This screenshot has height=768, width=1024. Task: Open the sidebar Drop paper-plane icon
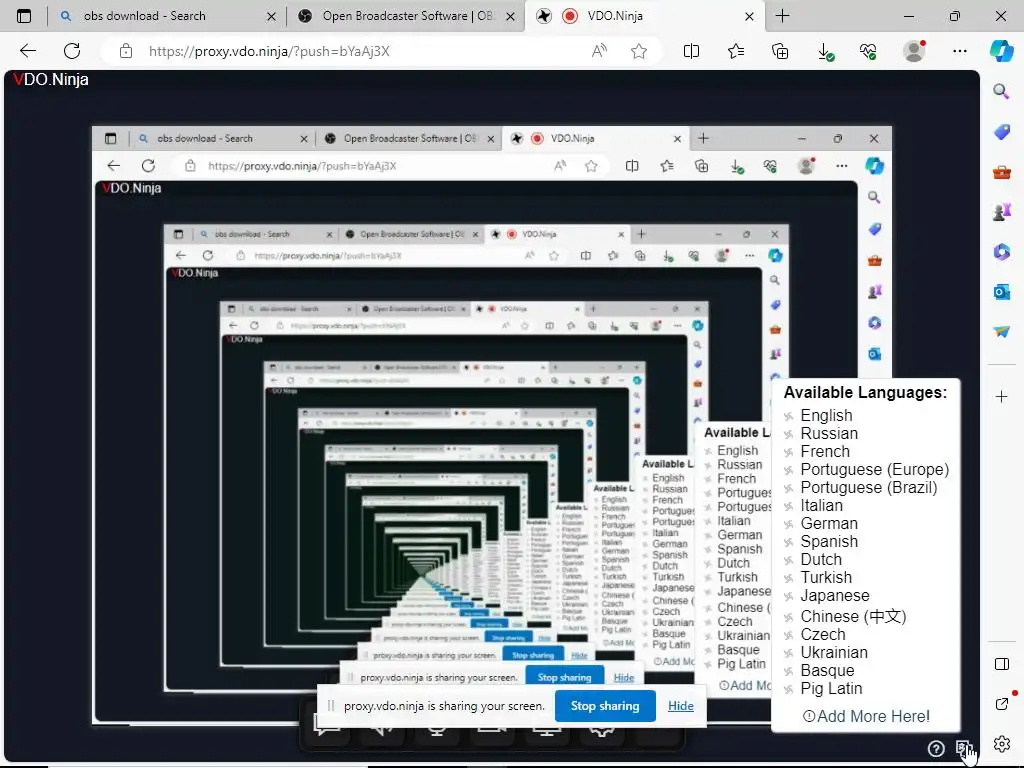coord(1002,332)
